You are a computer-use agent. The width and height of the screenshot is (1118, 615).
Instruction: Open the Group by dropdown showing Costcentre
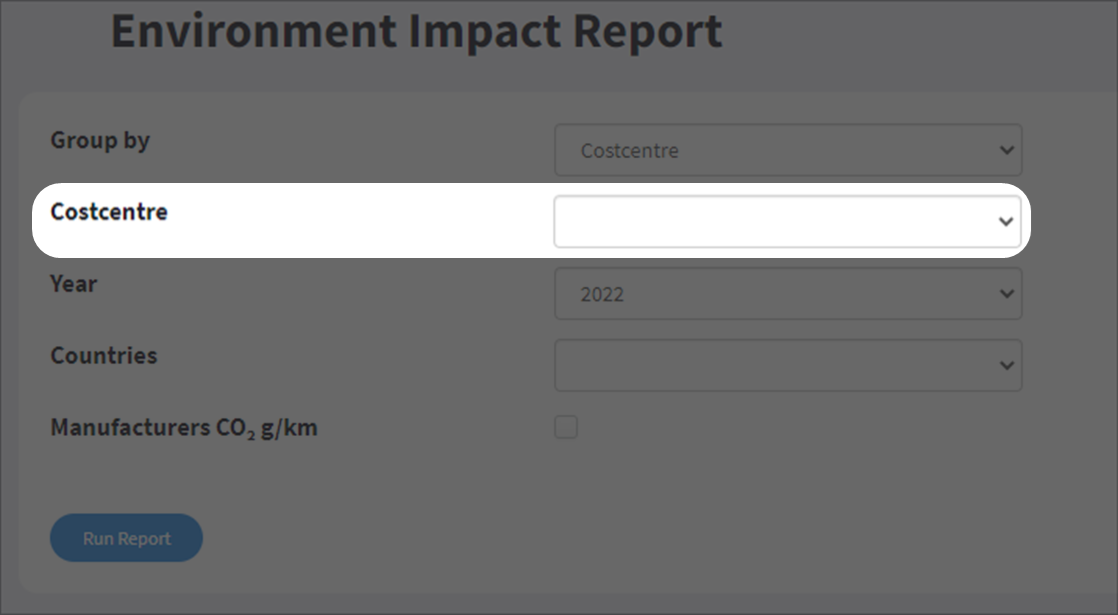(x=788, y=150)
